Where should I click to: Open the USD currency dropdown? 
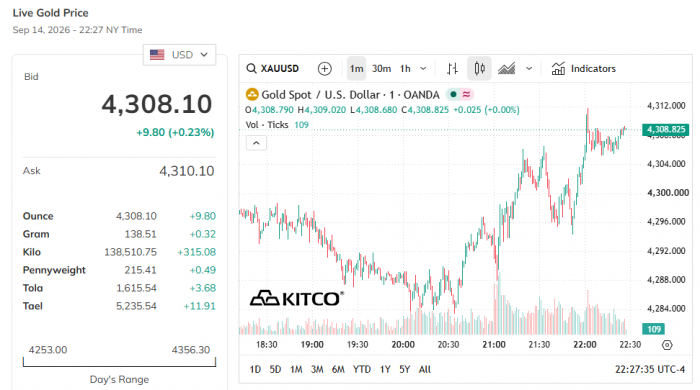click(x=179, y=55)
